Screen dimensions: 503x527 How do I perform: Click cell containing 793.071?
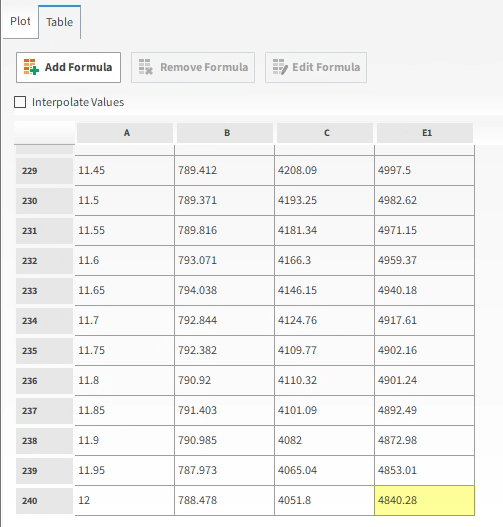[224, 260]
